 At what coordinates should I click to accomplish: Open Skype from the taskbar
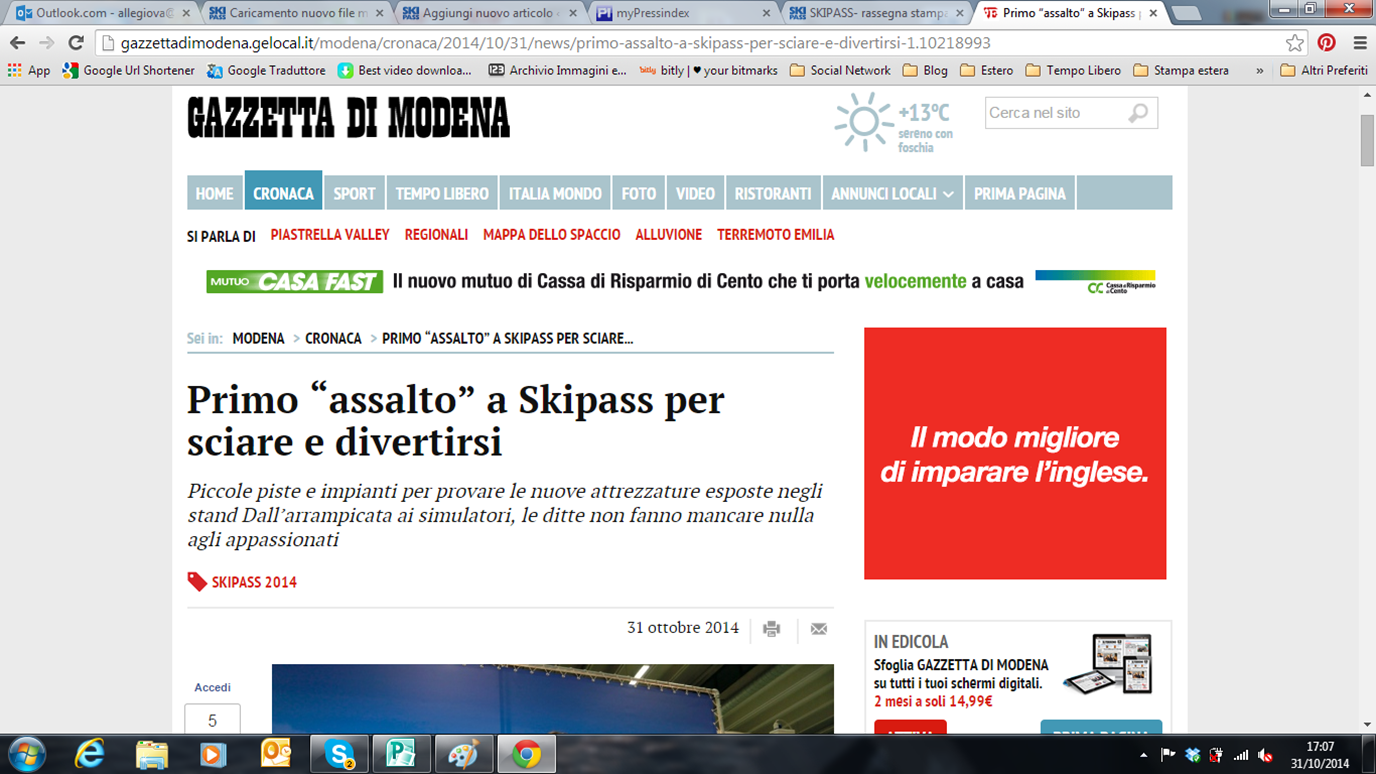339,754
